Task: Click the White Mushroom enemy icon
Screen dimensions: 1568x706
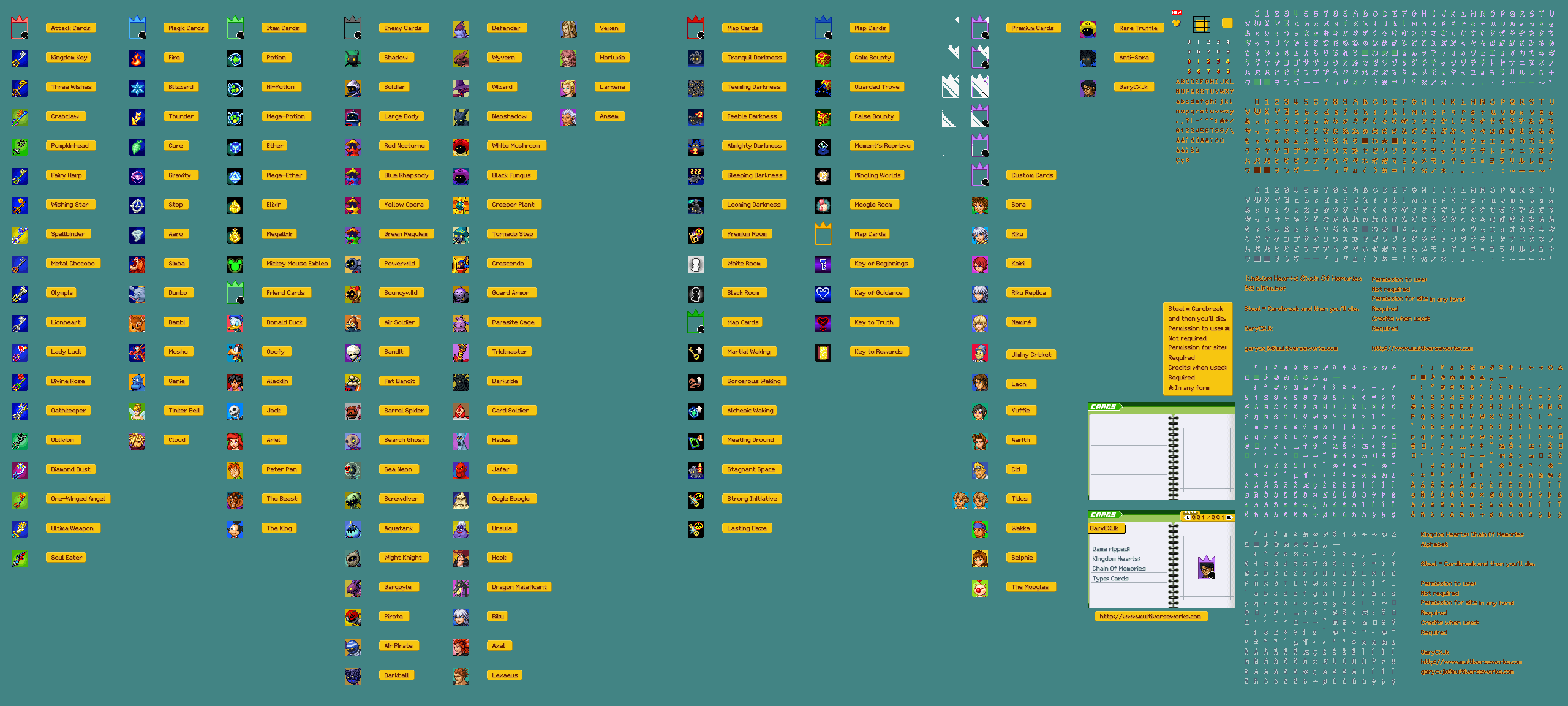Action: pos(461,146)
